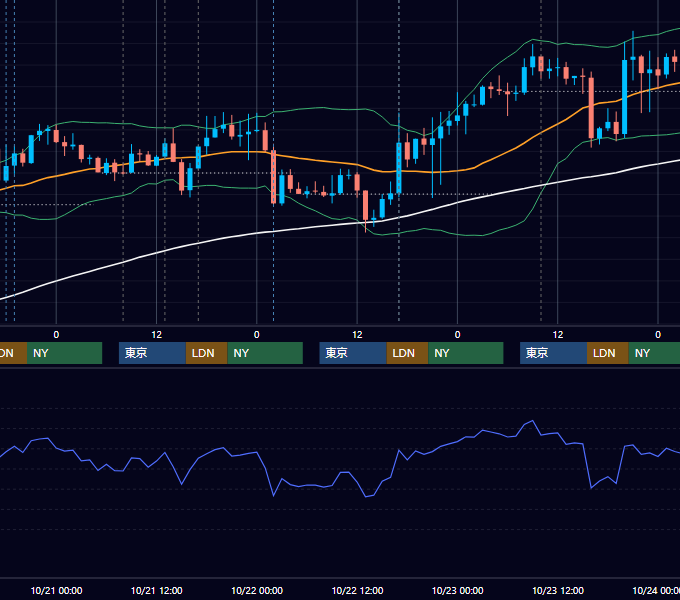Select the NY session block starting 10/22 evening
This screenshot has height=600, width=680.
(466, 353)
